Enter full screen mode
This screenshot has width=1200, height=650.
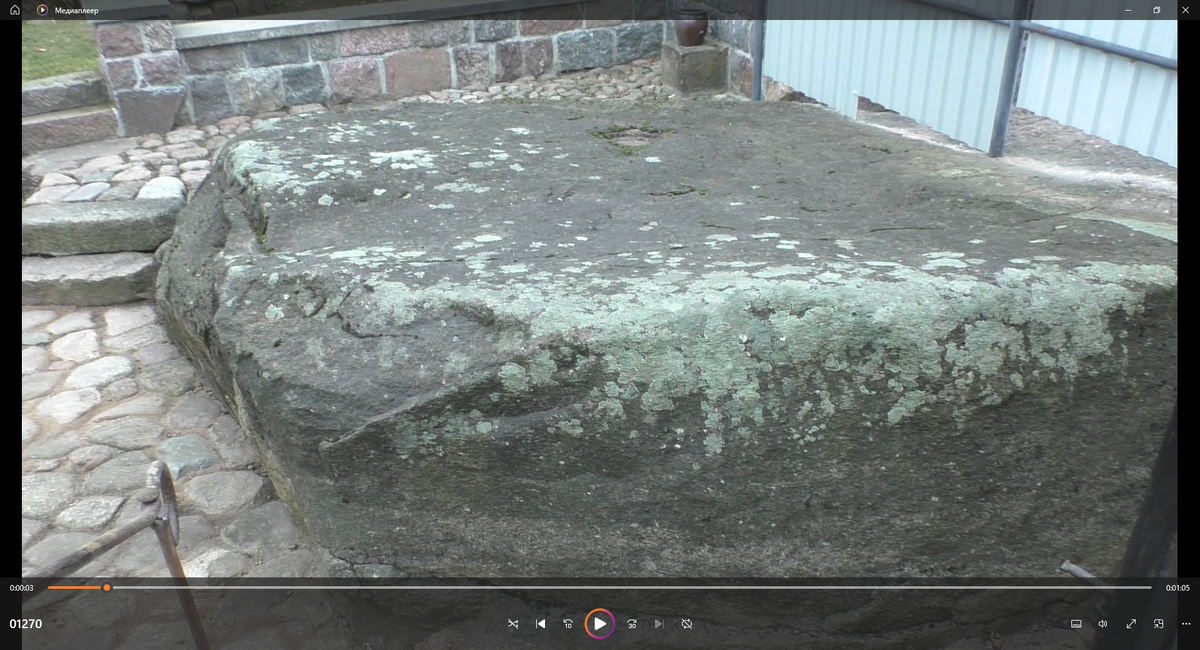coord(1131,624)
